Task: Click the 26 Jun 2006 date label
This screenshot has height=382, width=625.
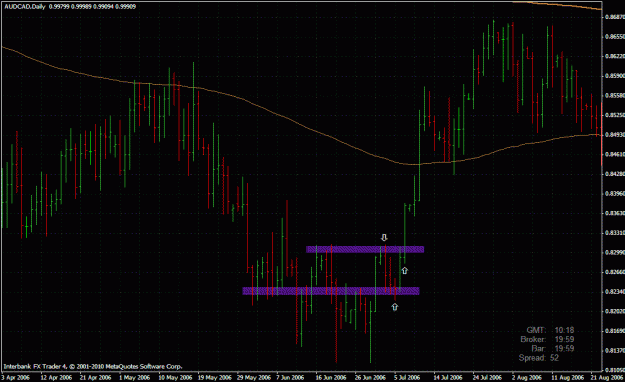Action: point(370,377)
